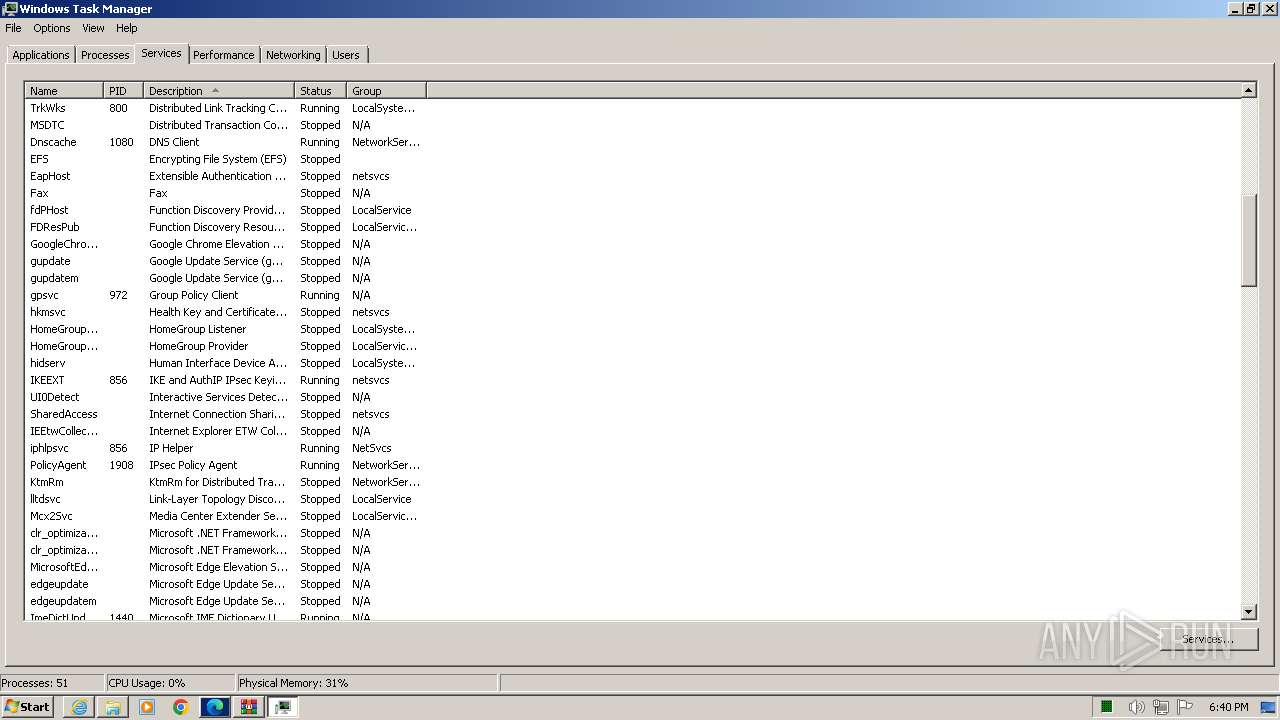The height and width of the screenshot is (720, 1280).
Task: Select the Fax service row
Action: point(633,193)
